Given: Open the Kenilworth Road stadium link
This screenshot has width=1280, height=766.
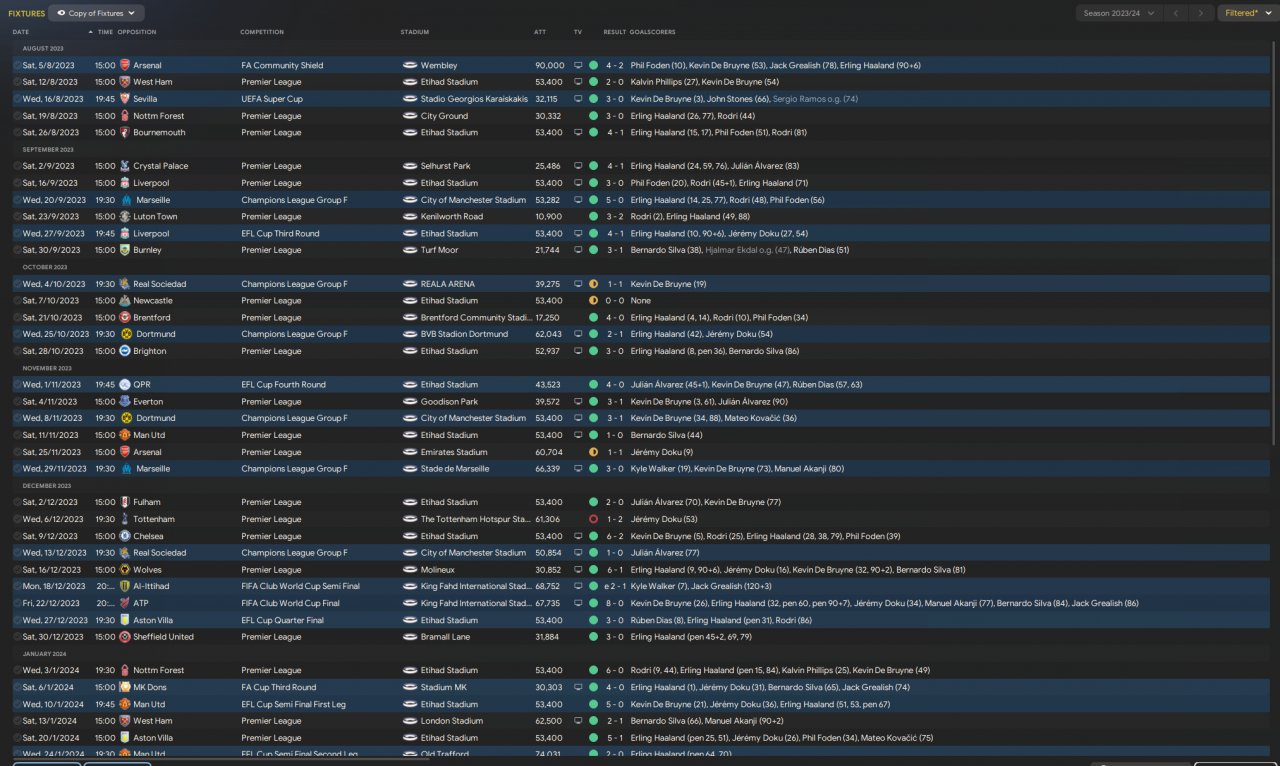Looking at the screenshot, I should (452, 216).
